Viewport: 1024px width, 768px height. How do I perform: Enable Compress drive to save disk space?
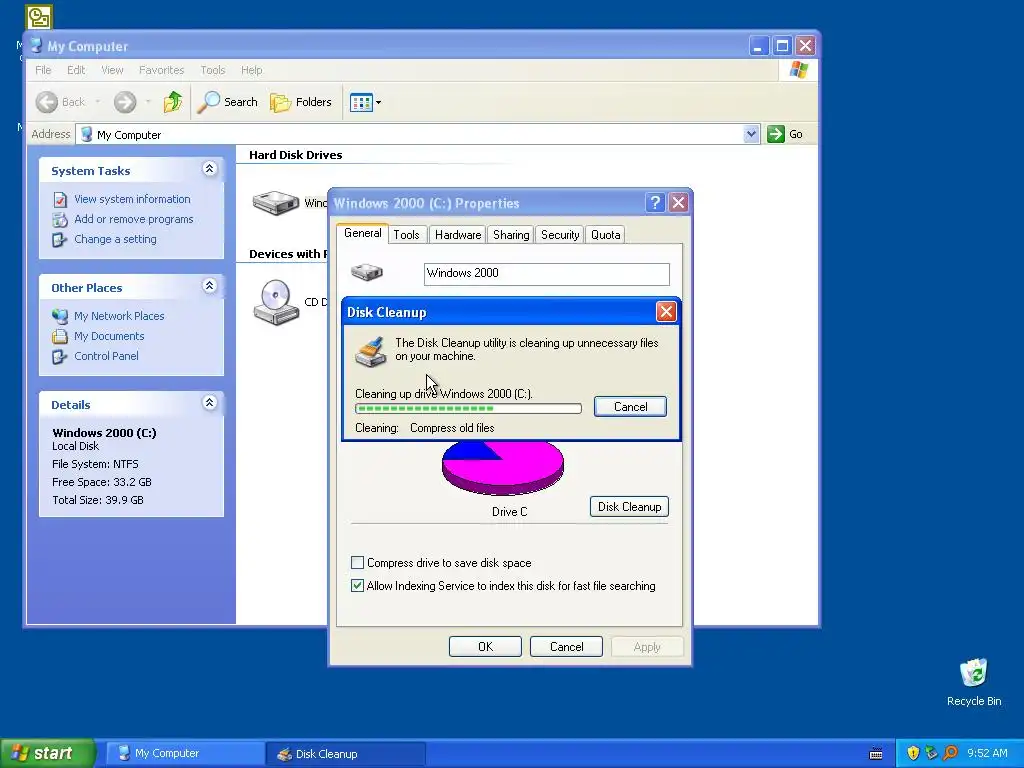point(357,562)
